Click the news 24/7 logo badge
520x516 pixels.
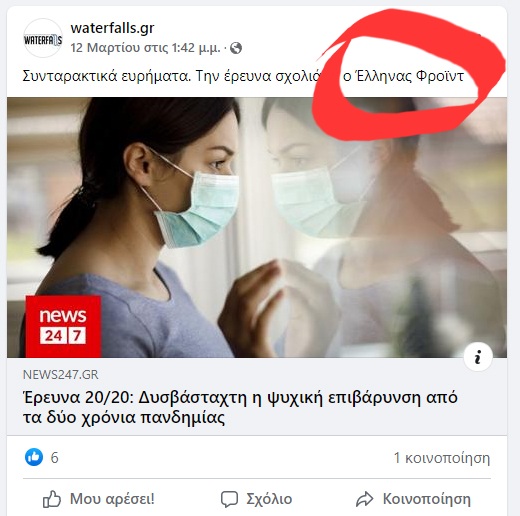(x=63, y=326)
